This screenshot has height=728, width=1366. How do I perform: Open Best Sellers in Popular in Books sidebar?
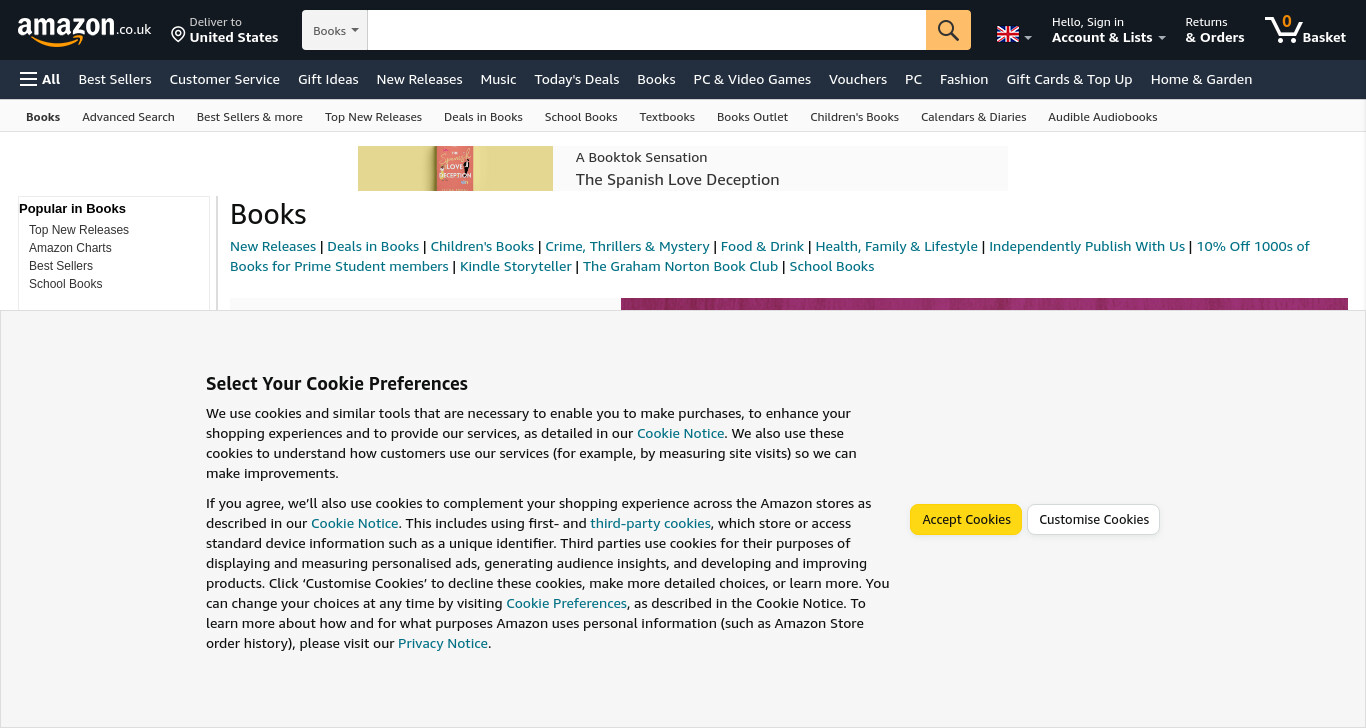[x=61, y=266]
